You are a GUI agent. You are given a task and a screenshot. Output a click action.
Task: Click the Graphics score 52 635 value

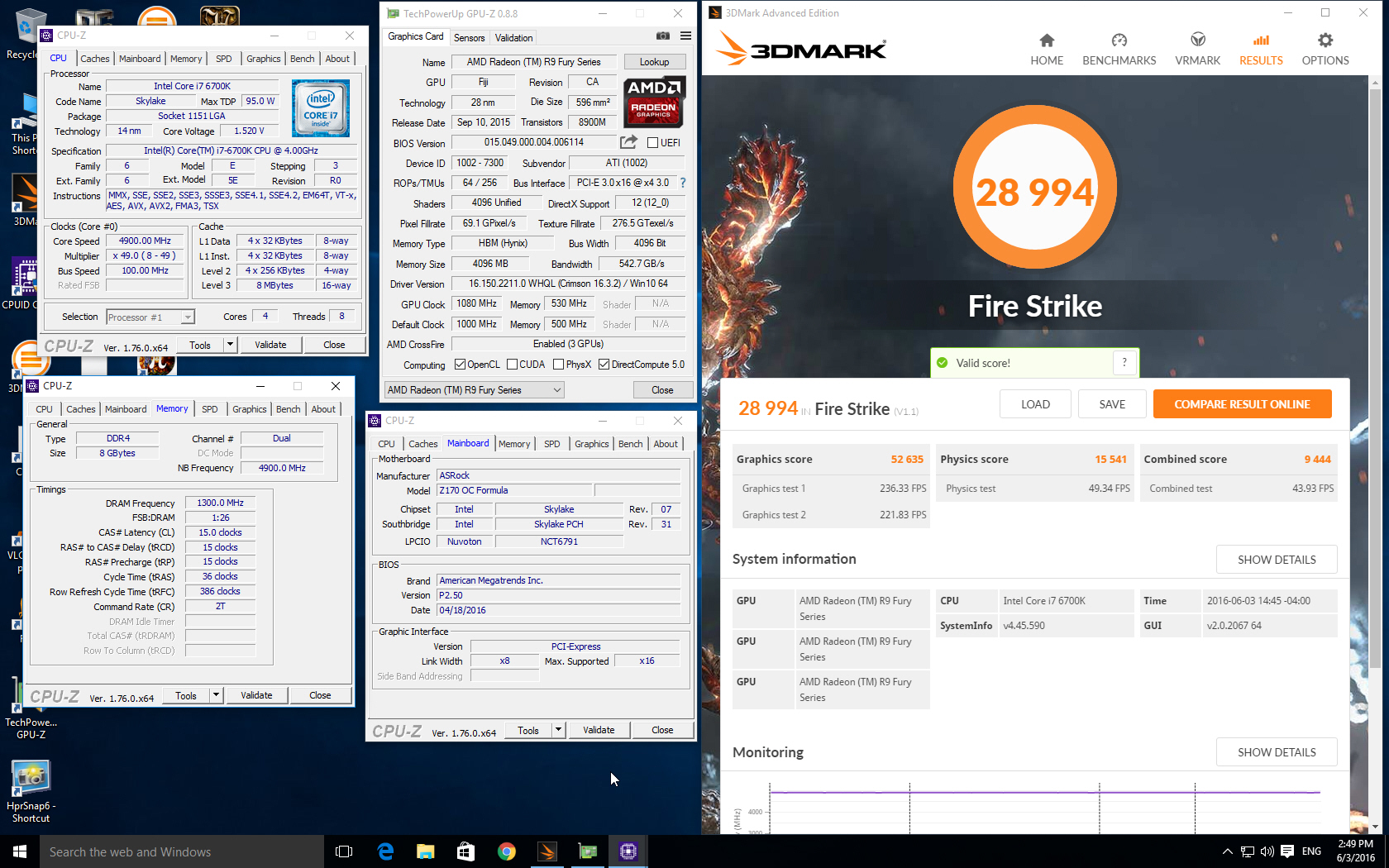coord(907,459)
